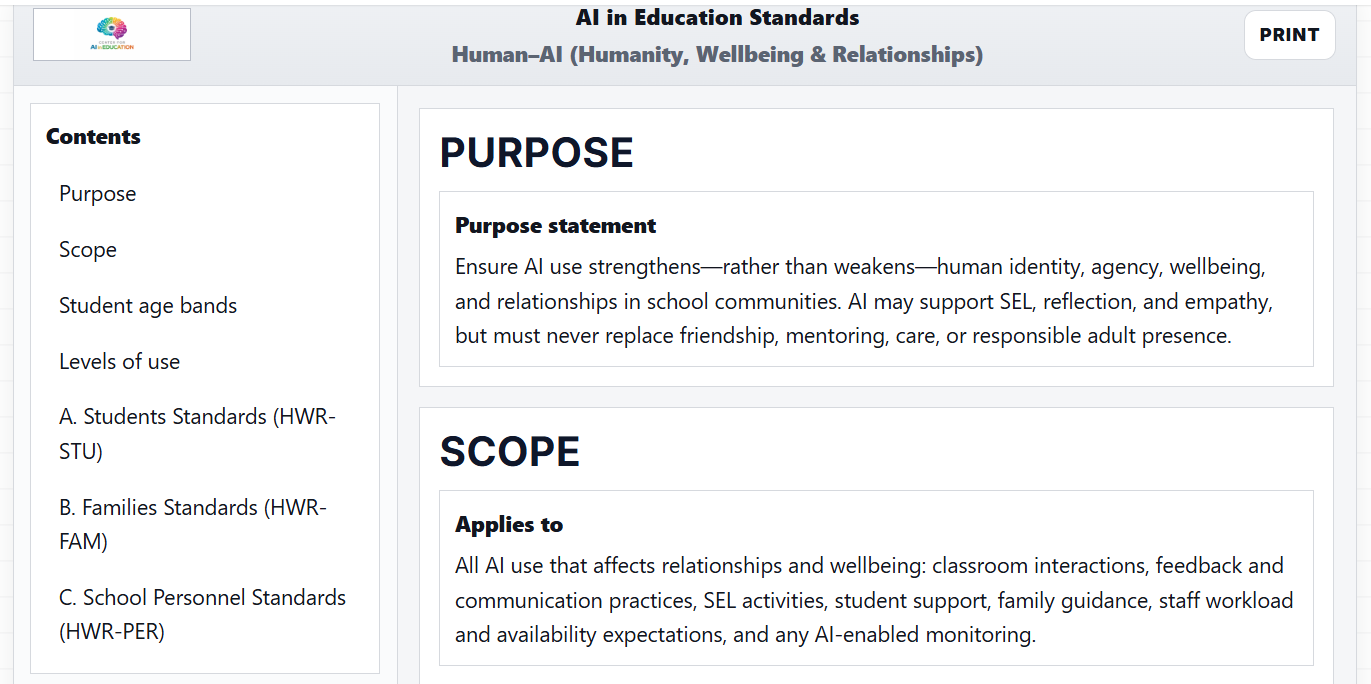Go to Student age bands section
This screenshot has width=1371, height=684.
[148, 306]
